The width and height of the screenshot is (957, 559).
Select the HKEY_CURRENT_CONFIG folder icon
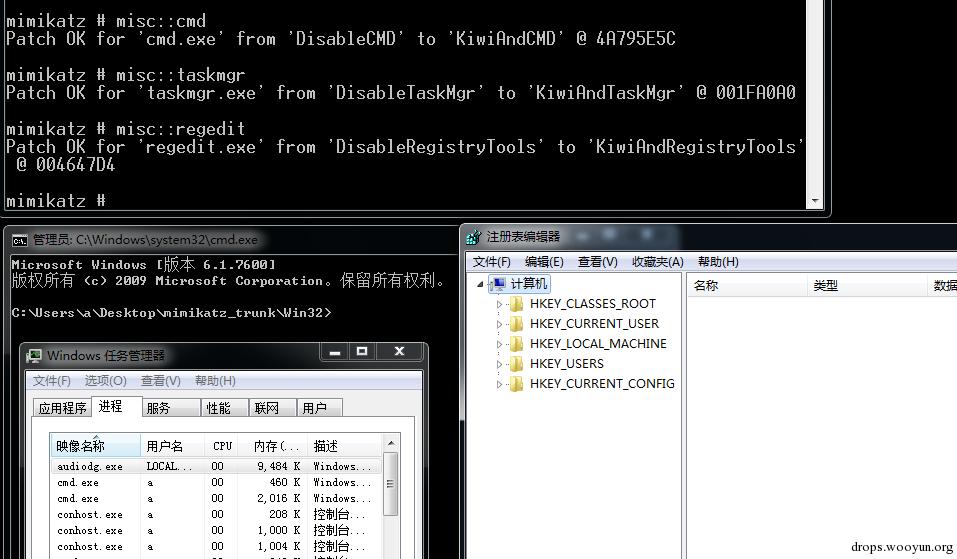pos(516,384)
